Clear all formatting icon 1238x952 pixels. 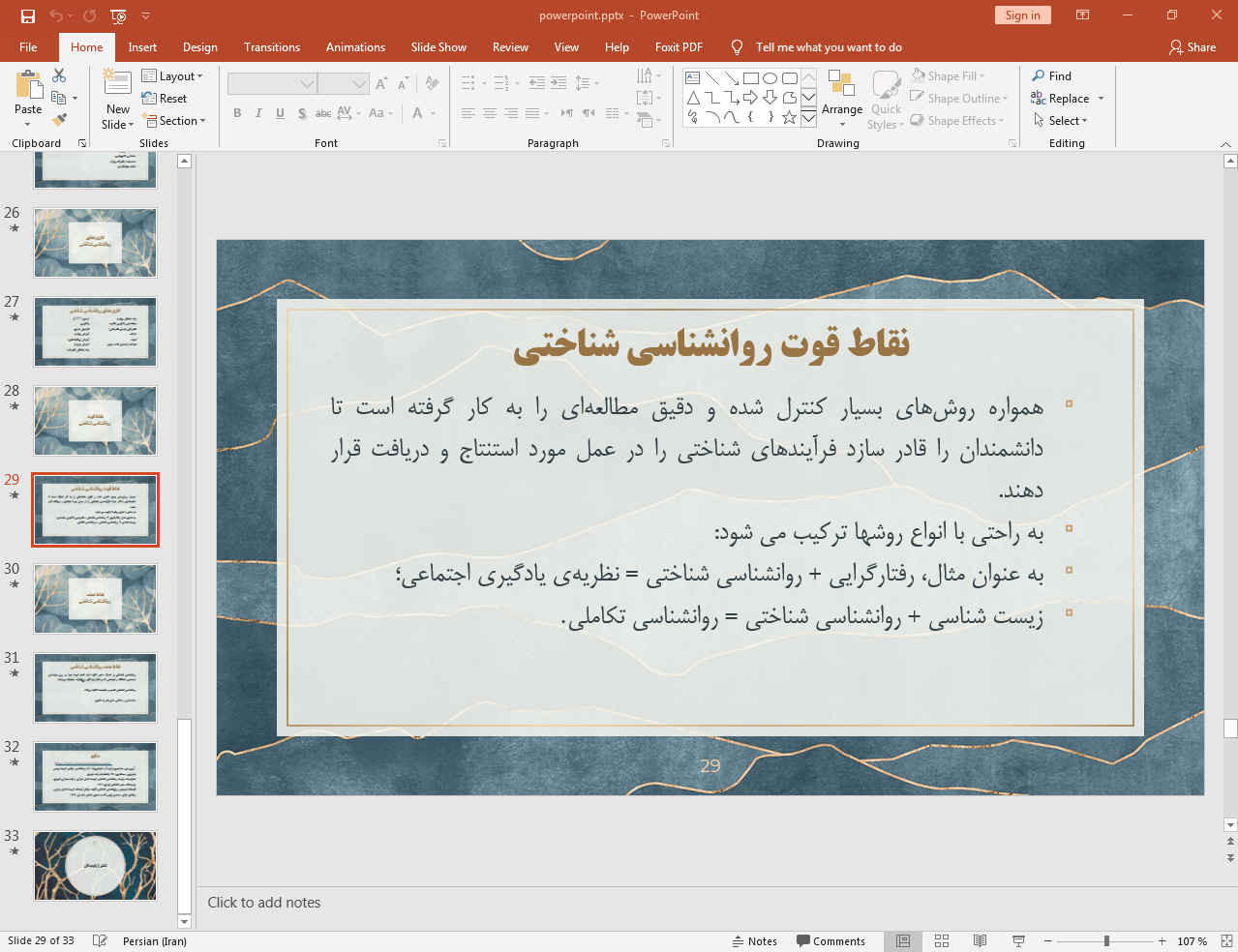(x=432, y=84)
